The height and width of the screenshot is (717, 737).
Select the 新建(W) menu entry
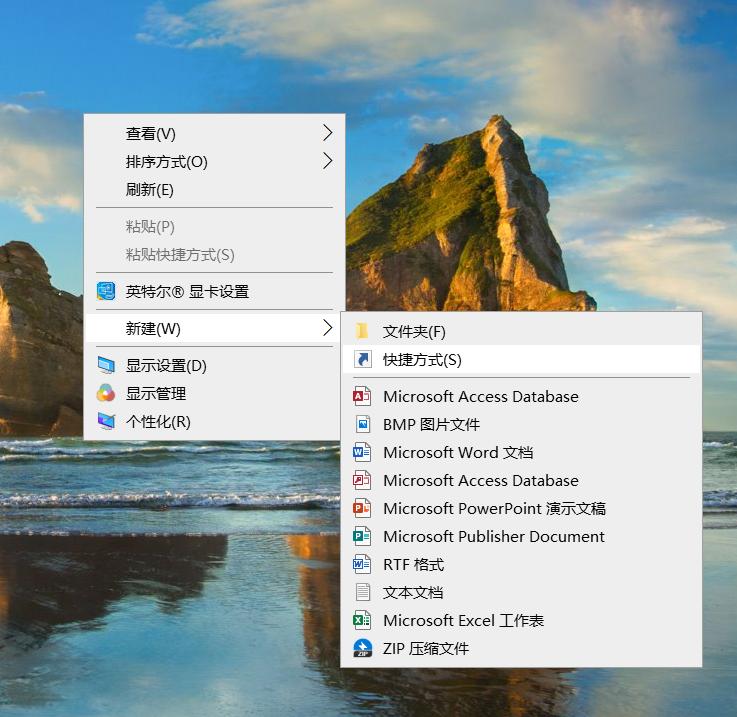[214, 328]
